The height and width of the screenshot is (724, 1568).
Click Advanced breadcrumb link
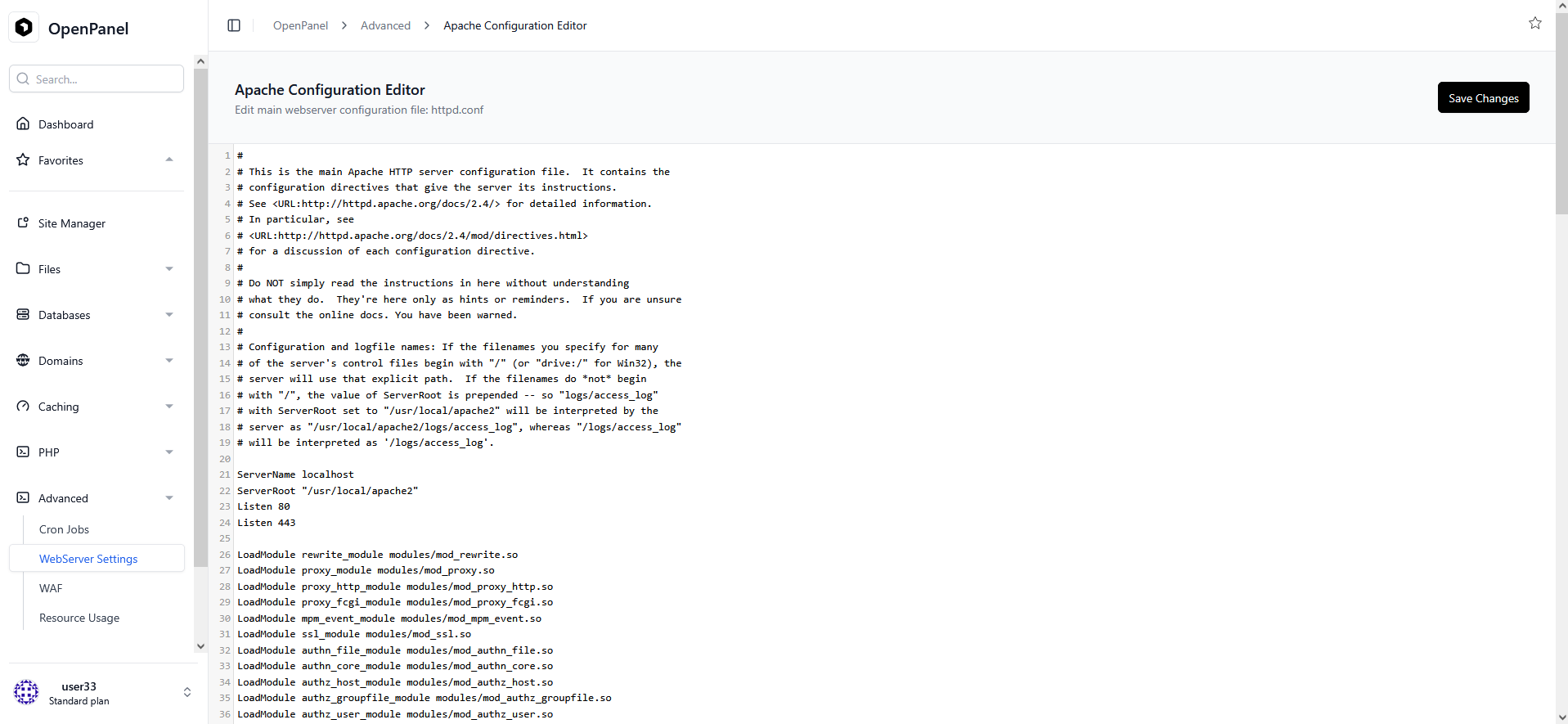(x=385, y=25)
